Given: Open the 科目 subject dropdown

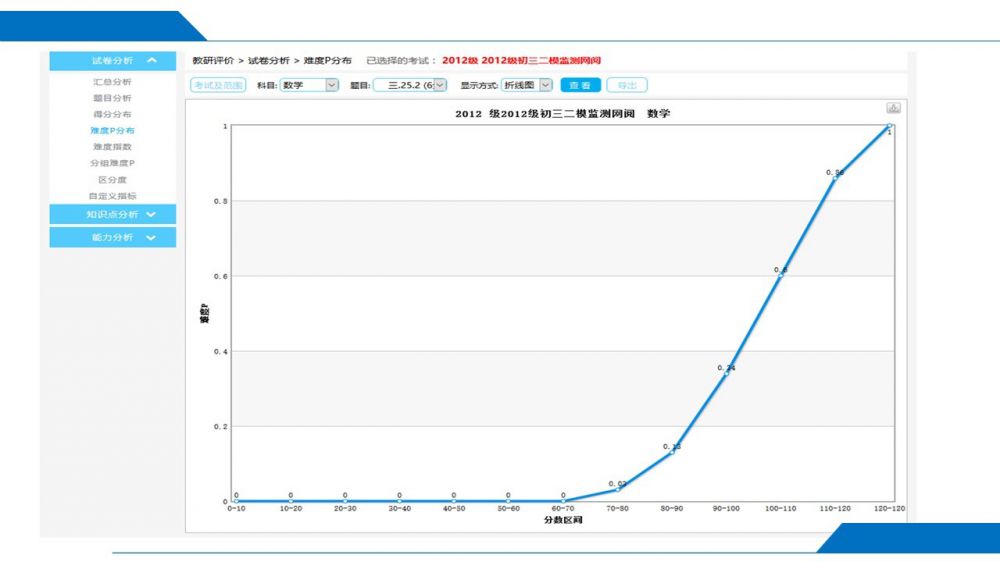Looking at the screenshot, I should point(309,85).
